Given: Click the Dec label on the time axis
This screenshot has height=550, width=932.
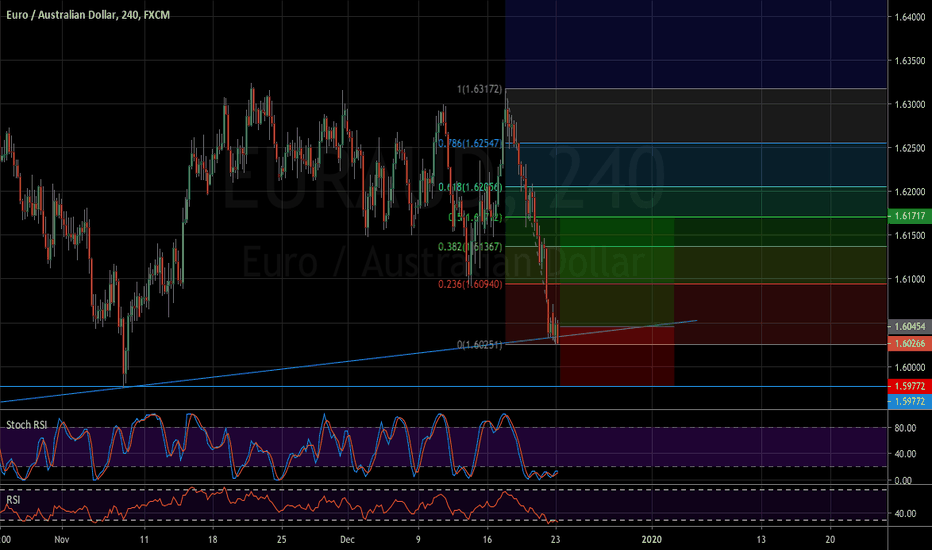Looking at the screenshot, I should (x=345, y=538).
